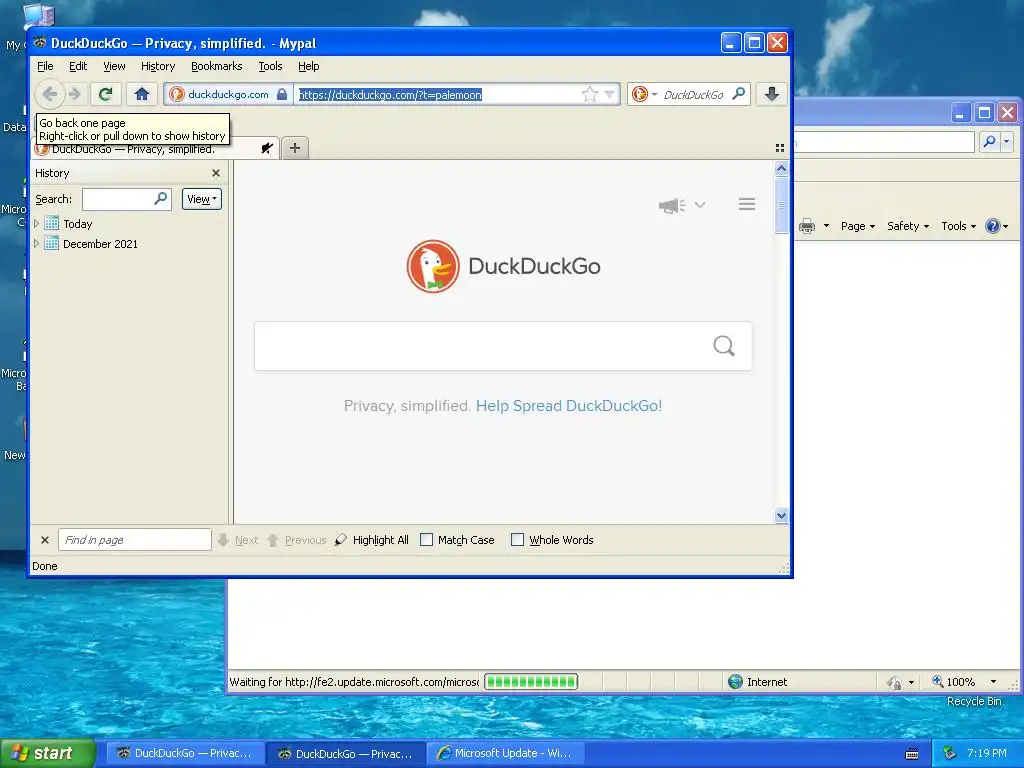Bookmark this page with the star
The width and height of the screenshot is (1024, 768).
589,95
